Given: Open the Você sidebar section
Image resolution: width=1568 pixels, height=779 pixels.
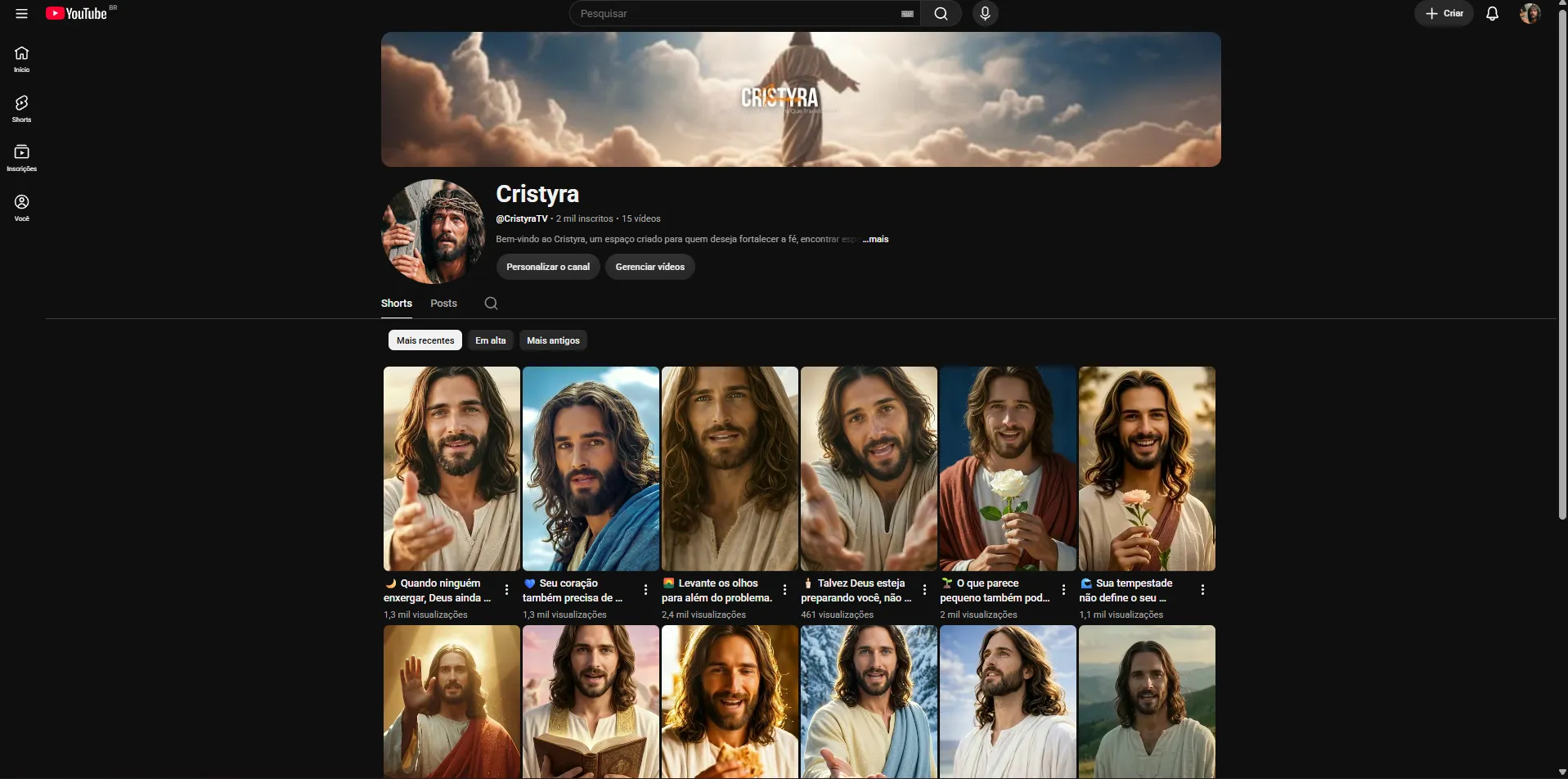Looking at the screenshot, I should [22, 208].
